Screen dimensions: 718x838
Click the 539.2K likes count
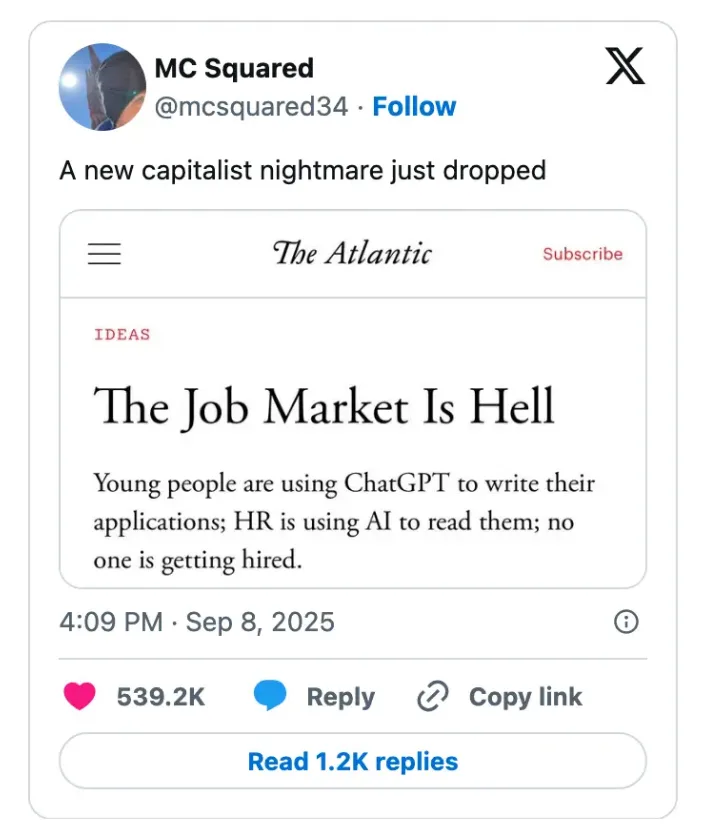click(x=161, y=697)
